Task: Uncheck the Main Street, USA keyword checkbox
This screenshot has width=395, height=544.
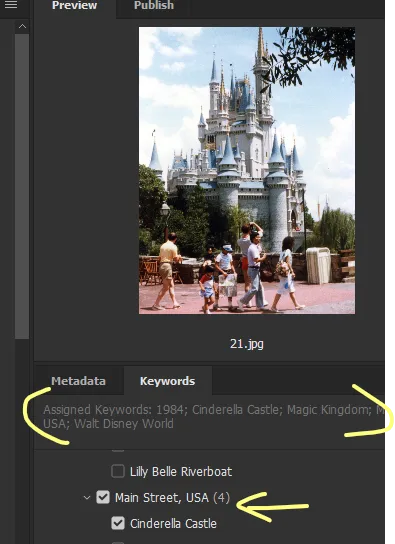Action: [103, 497]
